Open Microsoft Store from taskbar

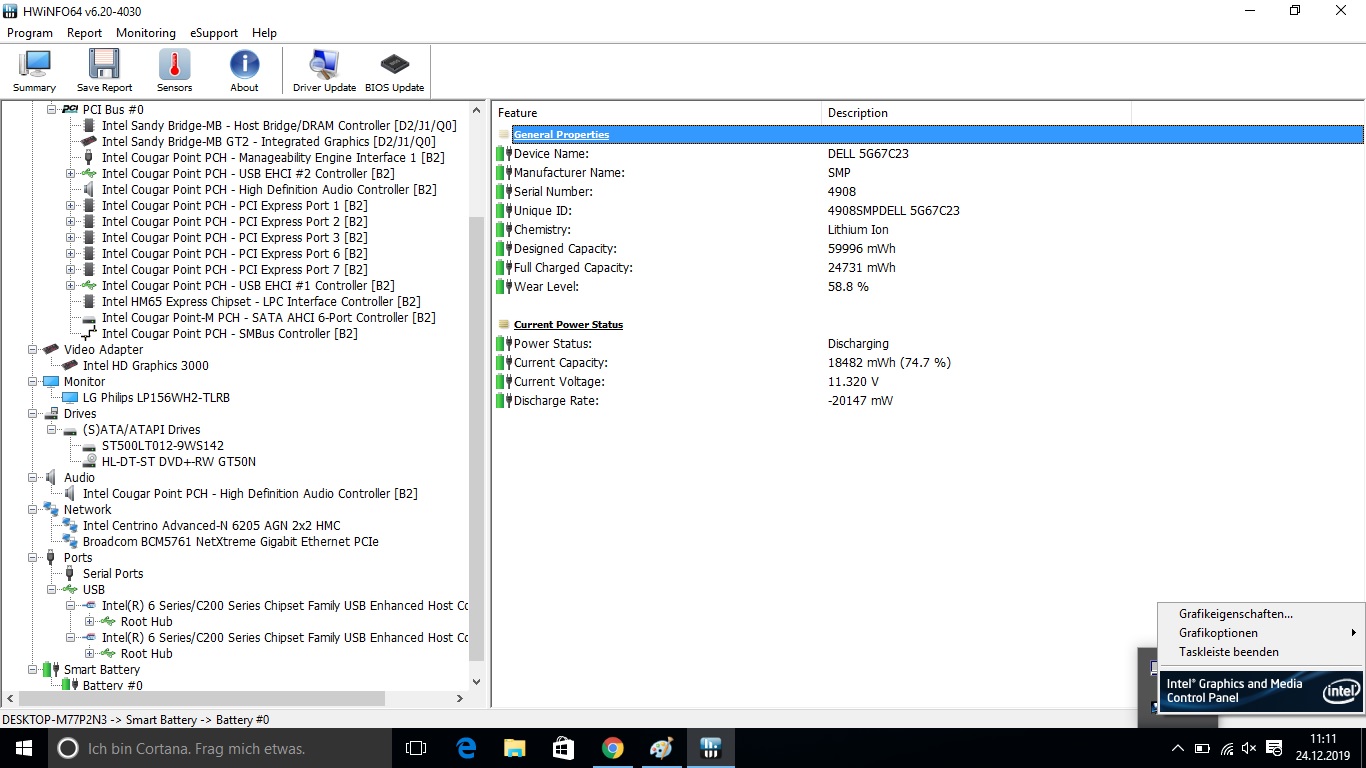564,747
